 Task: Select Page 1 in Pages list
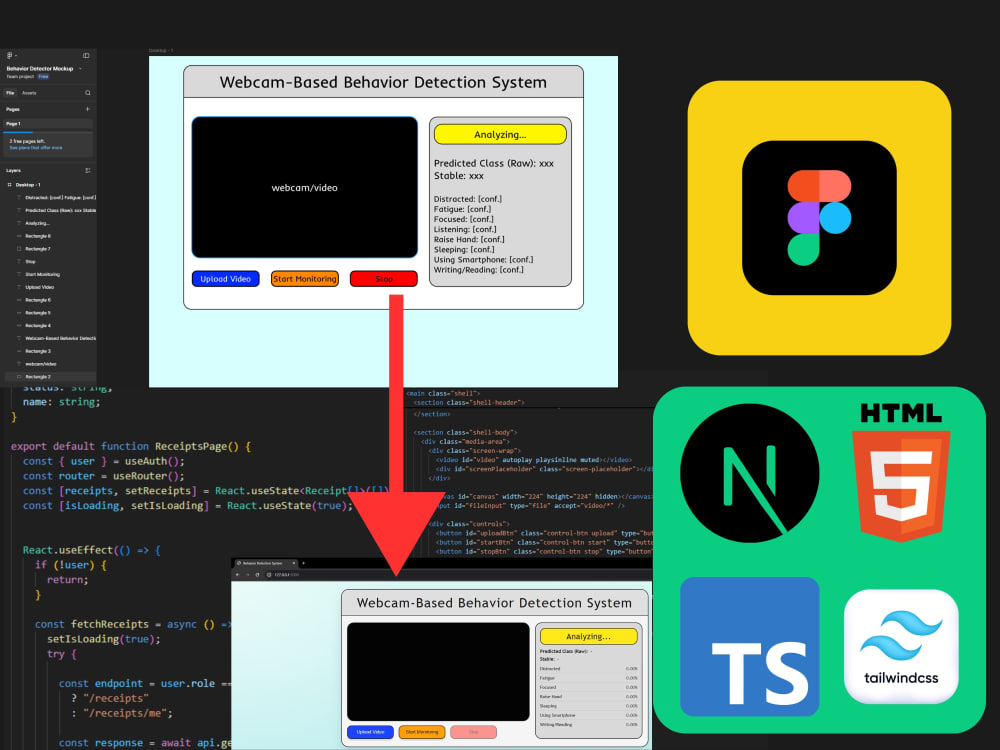click(48, 124)
